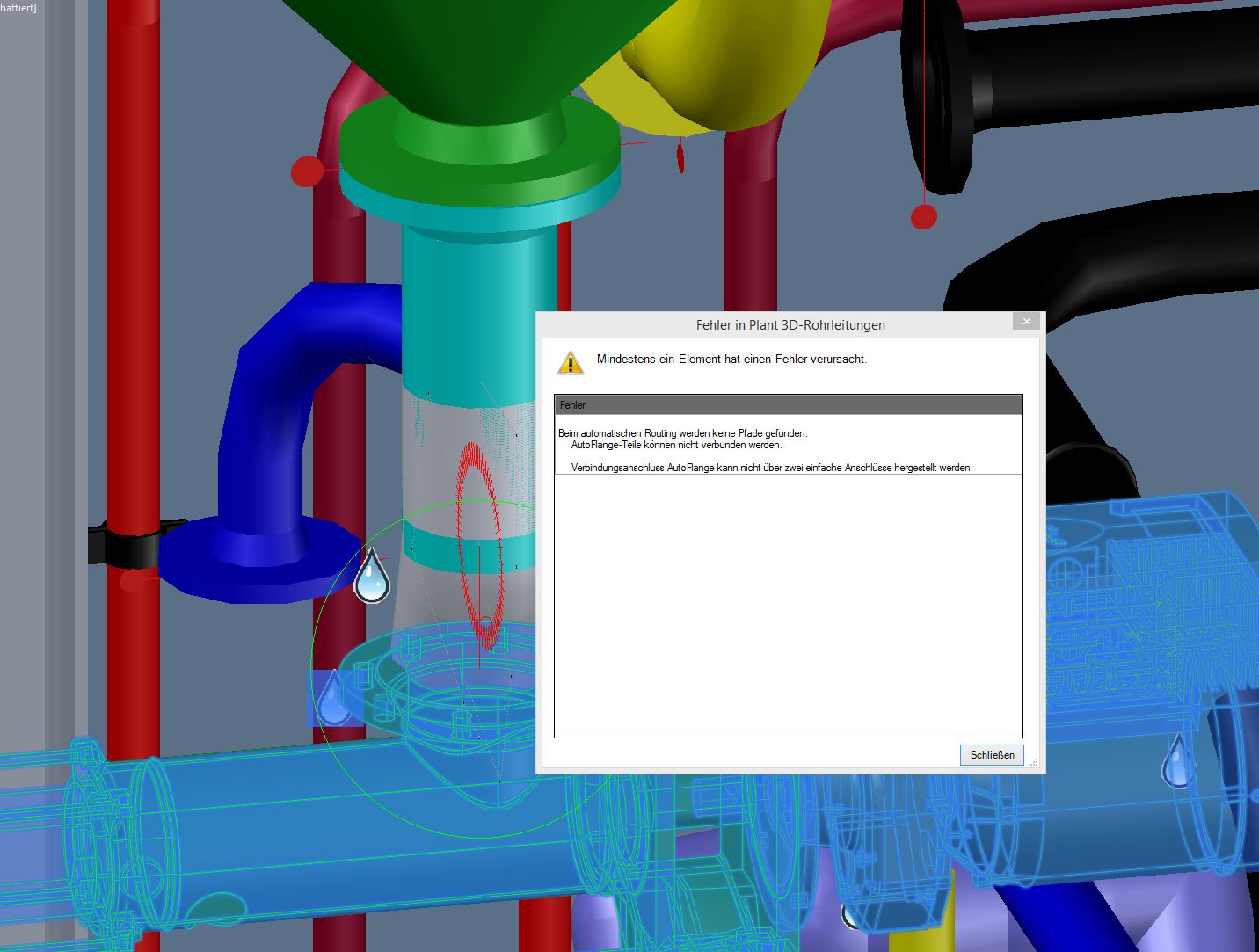Viewport: 1259px width, 952px height.
Task: Click the dialog resize grip next to Schließen
Action: 1034,762
